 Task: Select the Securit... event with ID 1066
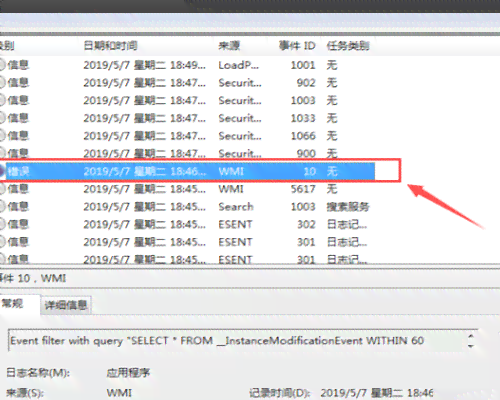tap(187, 136)
